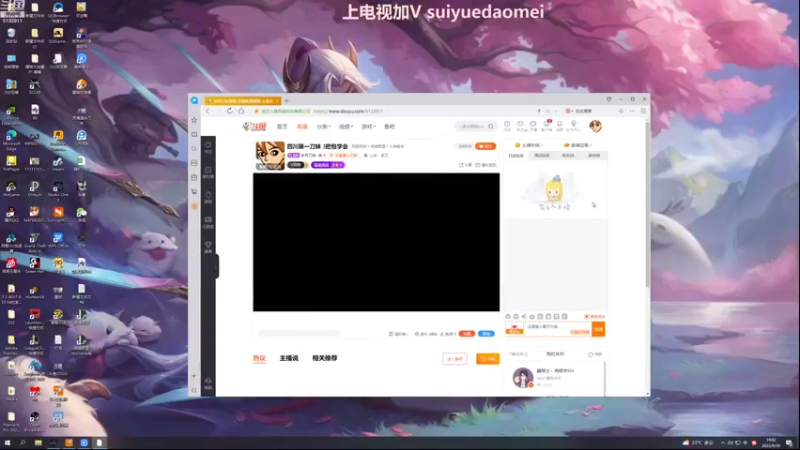Open the WeGame desktop shortcut

11,189
